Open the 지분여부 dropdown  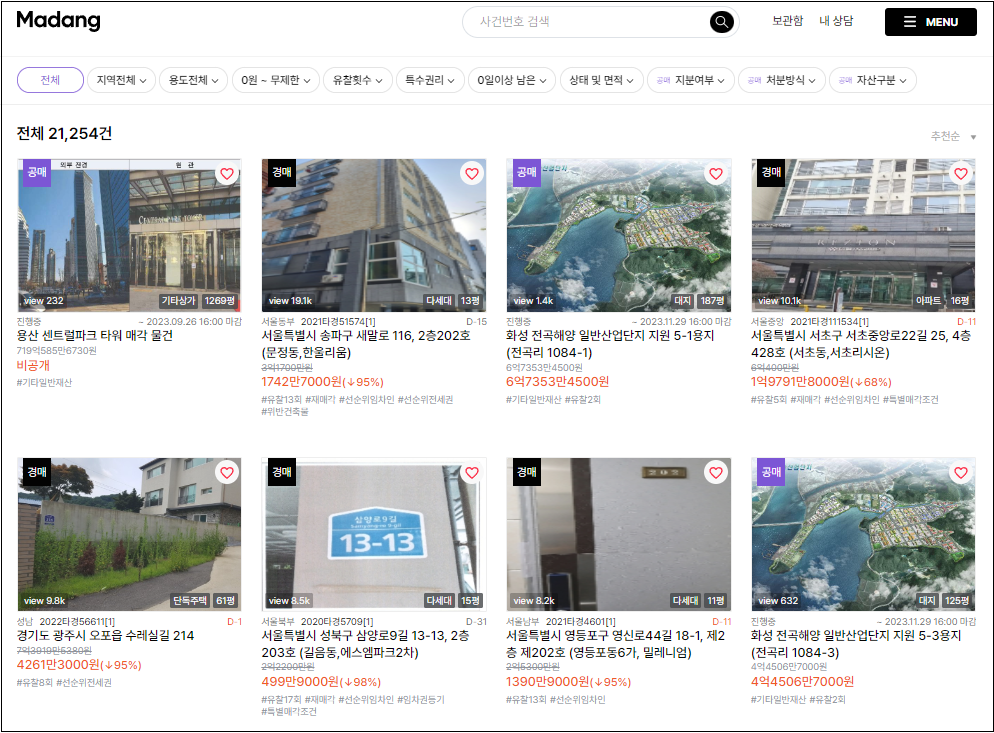click(x=690, y=80)
